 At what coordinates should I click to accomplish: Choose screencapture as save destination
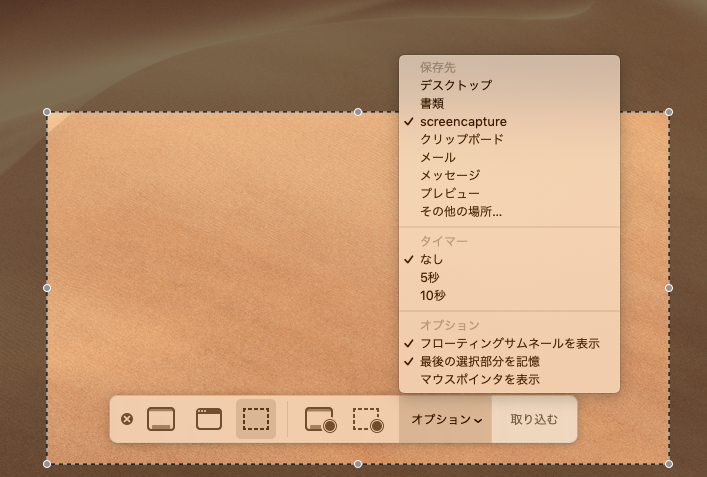pyautogui.click(x=509, y=121)
